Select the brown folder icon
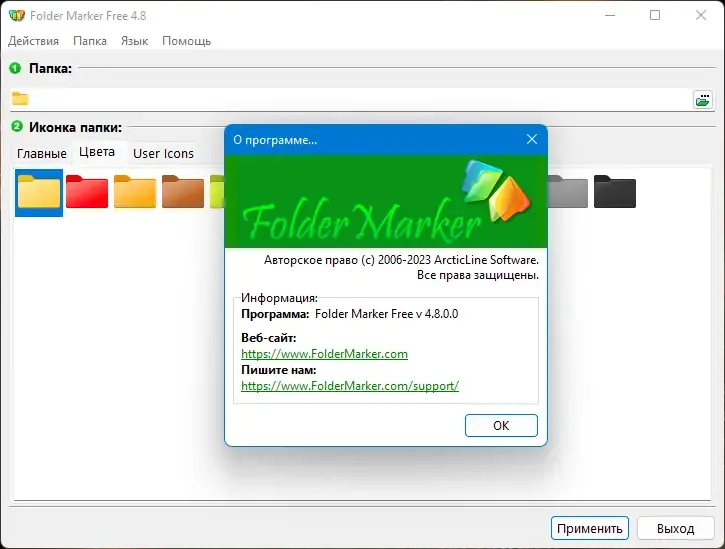The width and height of the screenshot is (725, 549). point(183,191)
